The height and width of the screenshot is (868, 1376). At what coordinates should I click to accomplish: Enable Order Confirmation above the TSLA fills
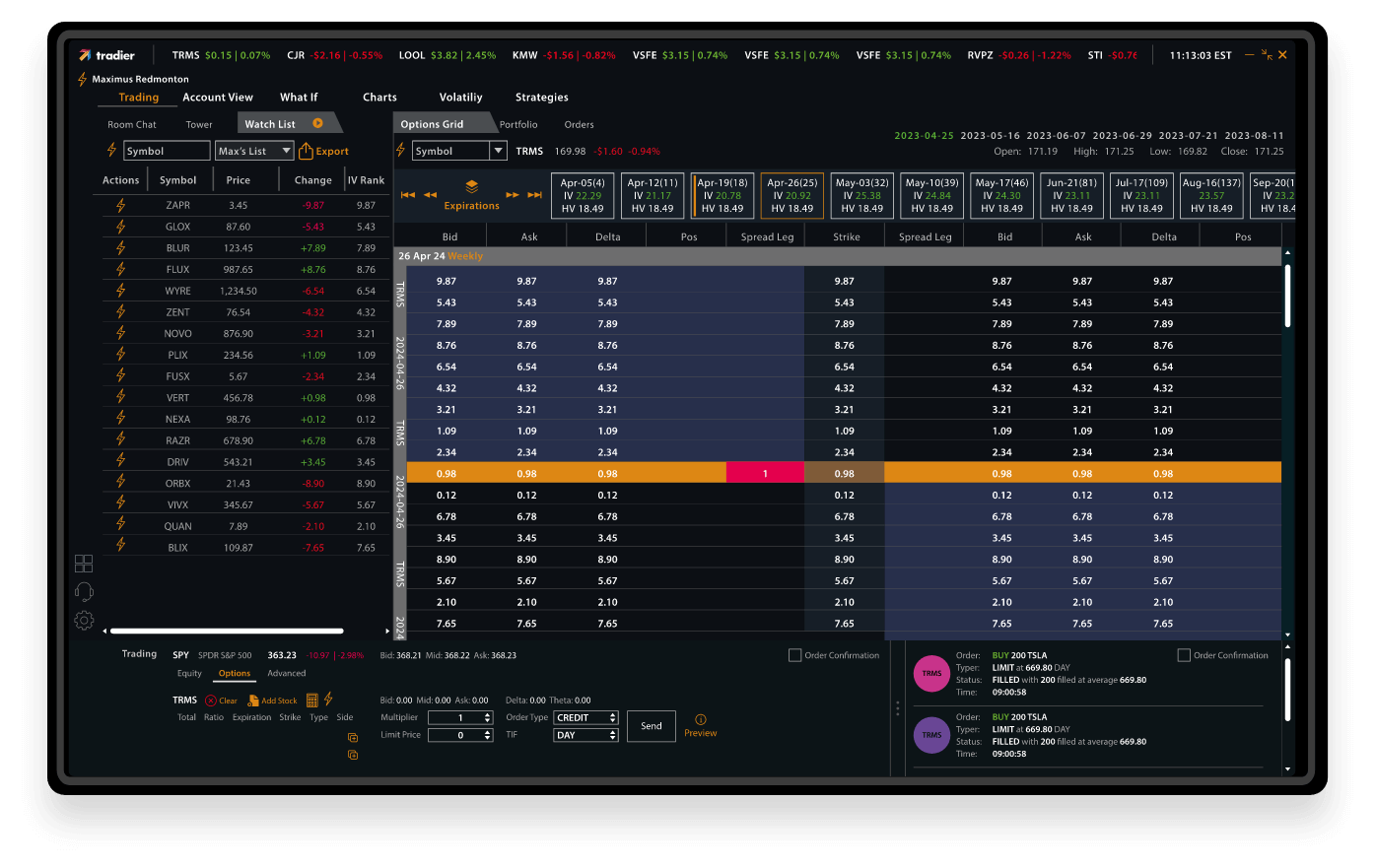coord(1183,654)
